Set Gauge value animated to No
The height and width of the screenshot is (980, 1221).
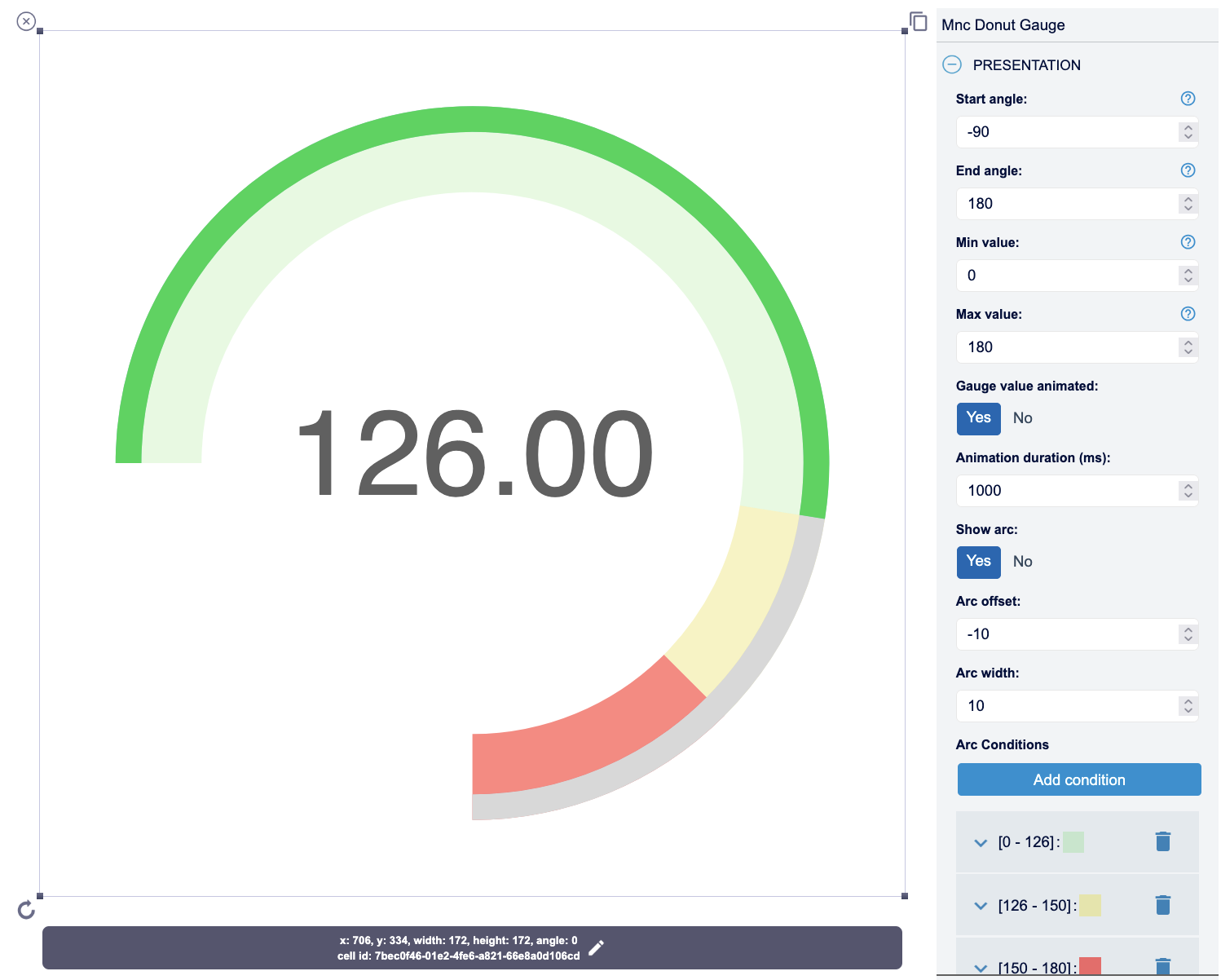click(x=1022, y=418)
